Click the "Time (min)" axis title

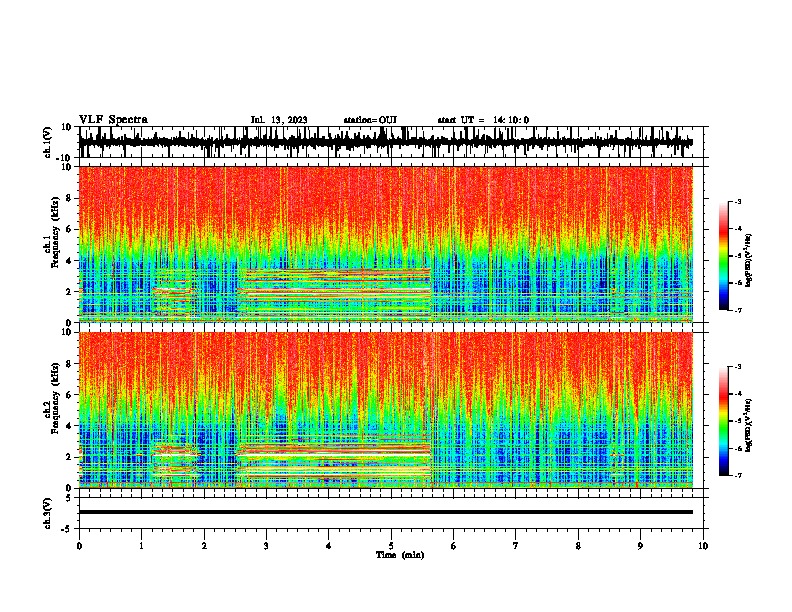click(x=400, y=555)
